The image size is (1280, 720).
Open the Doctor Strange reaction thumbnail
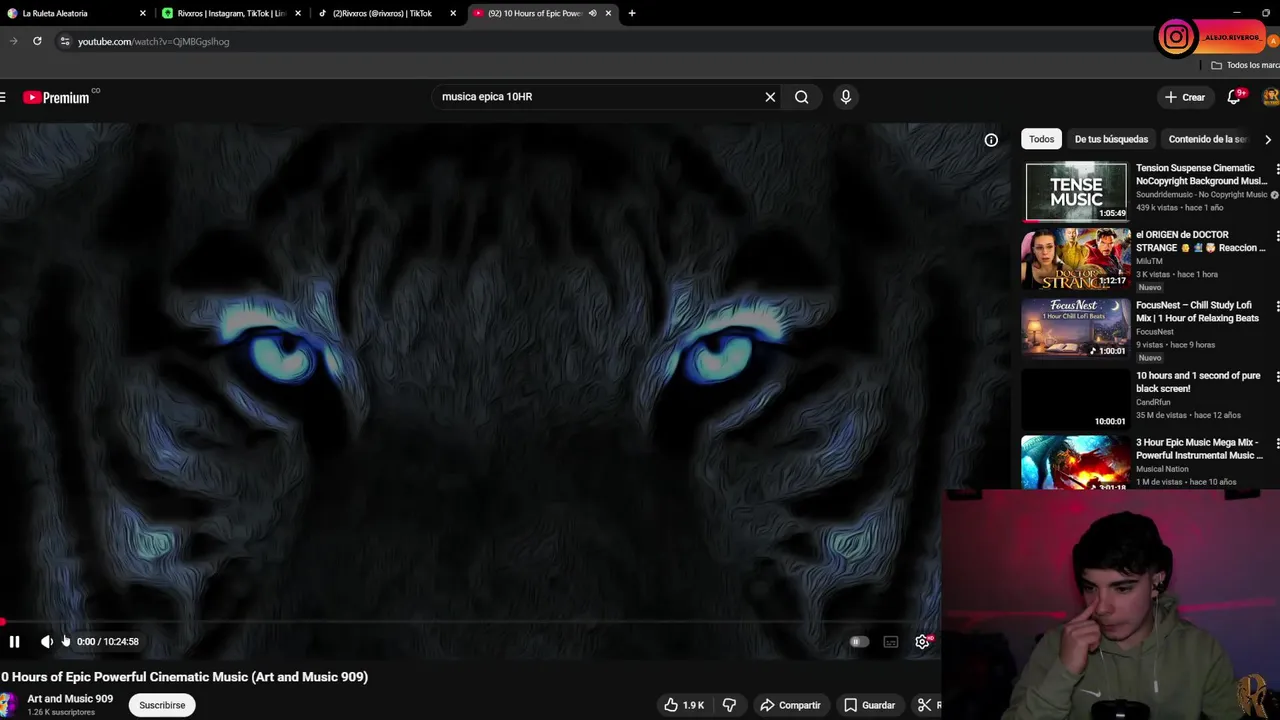(1076, 258)
